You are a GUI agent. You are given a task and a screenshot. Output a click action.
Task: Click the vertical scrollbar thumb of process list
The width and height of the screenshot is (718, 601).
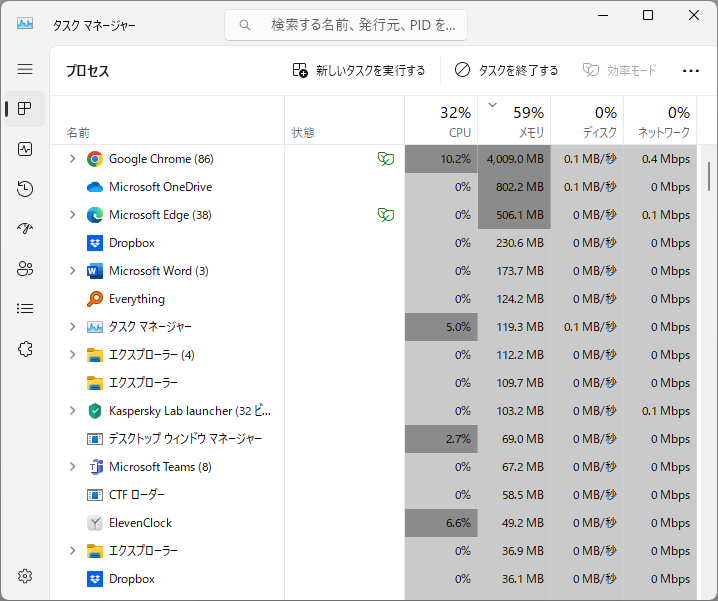(708, 176)
